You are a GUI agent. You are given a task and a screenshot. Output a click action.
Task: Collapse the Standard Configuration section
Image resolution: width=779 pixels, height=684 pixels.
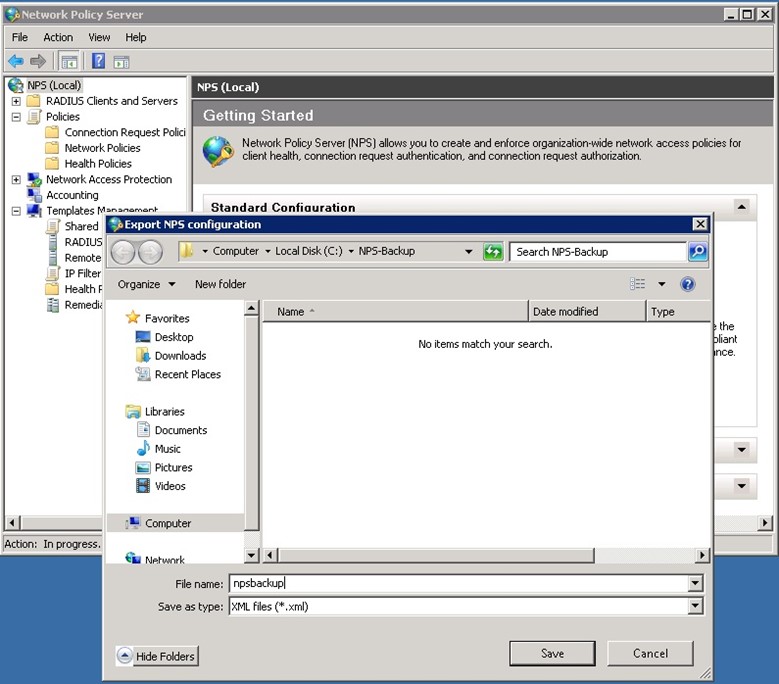741,207
